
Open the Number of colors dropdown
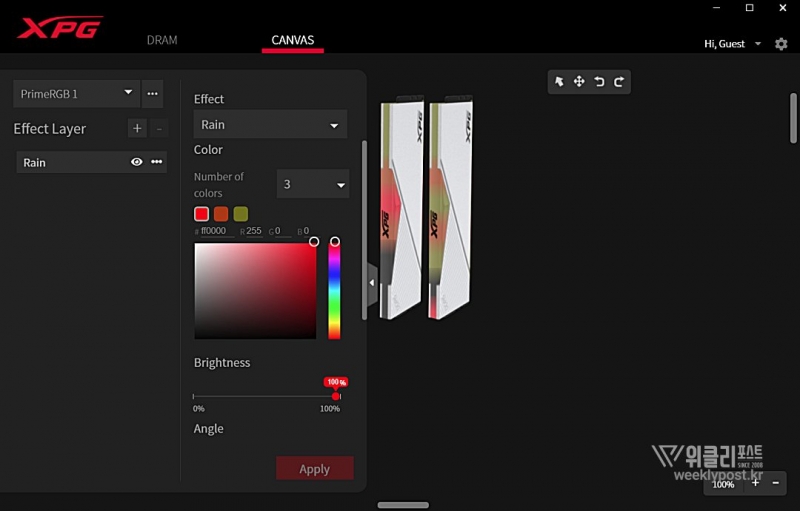point(312,184)
